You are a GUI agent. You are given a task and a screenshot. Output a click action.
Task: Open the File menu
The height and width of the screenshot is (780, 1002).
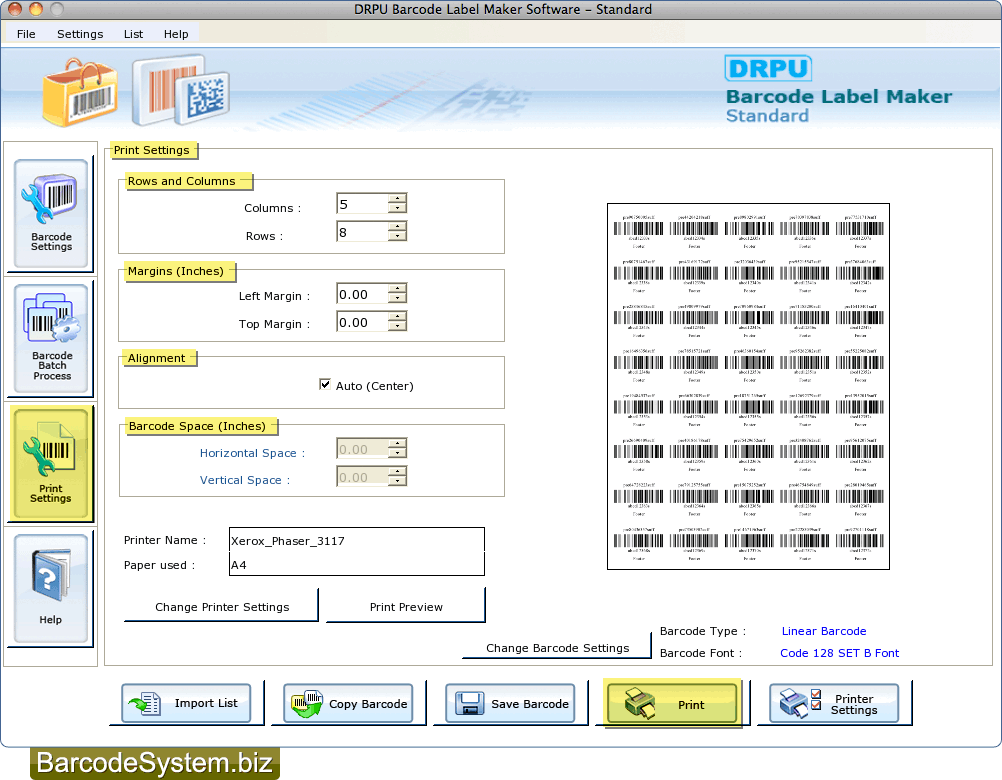(26, 34)
